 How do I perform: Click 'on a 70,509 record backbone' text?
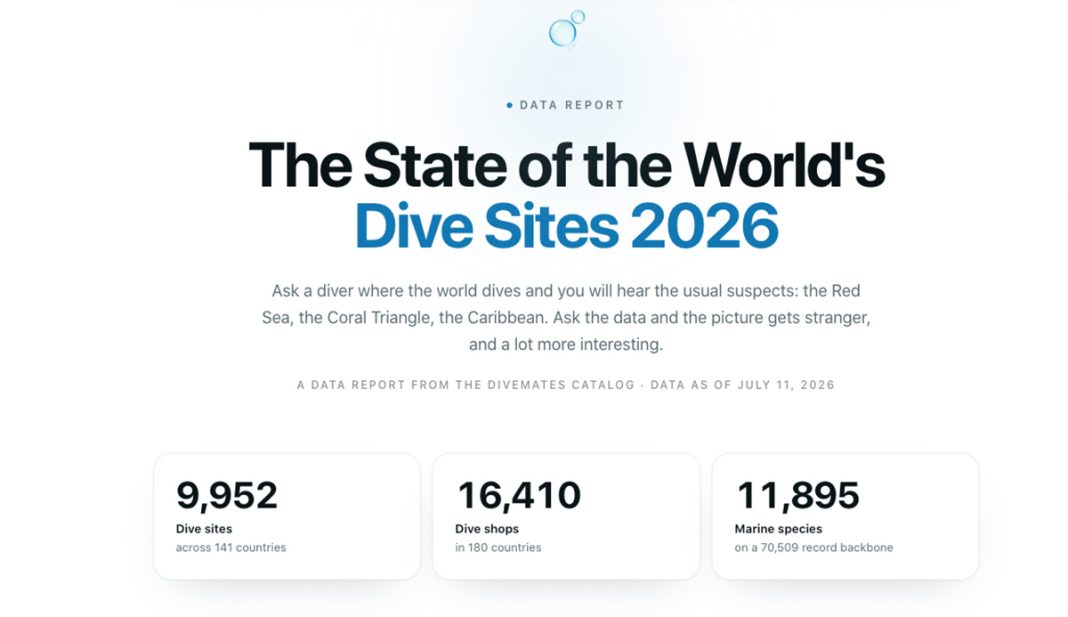(x=813, y=548)
